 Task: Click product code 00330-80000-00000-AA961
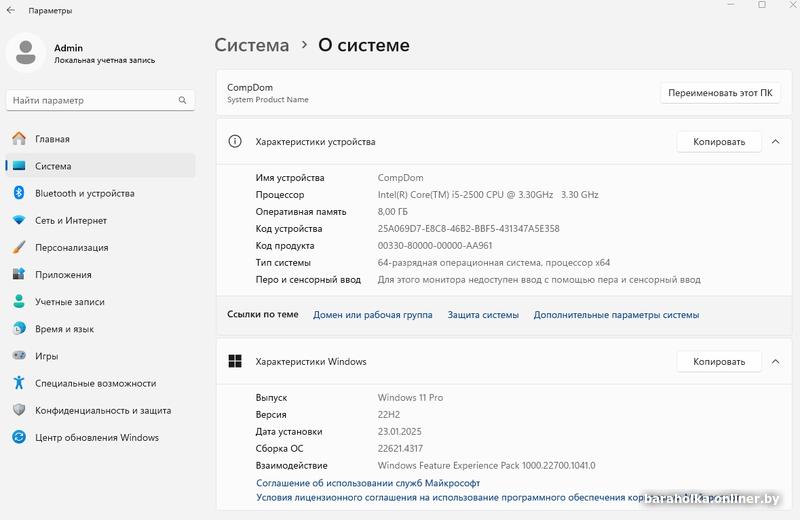tap(435, 245)
